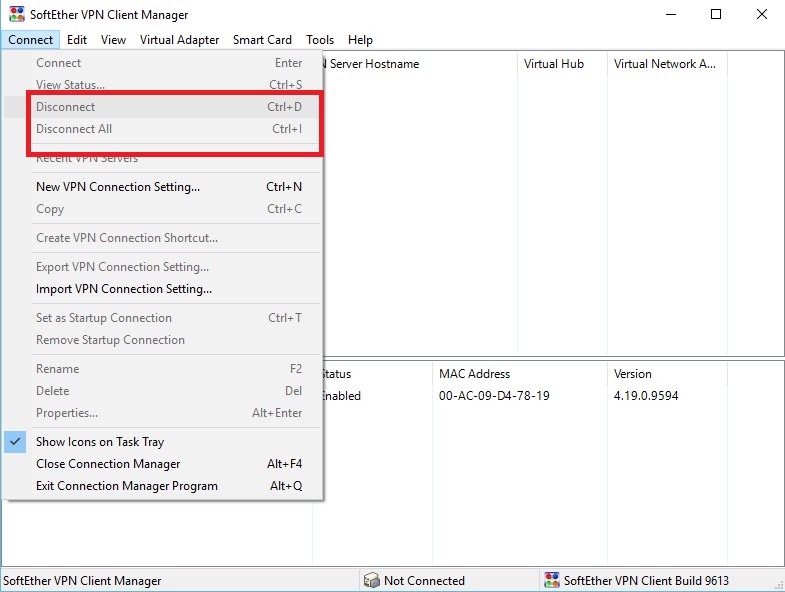The width and height of the screenshot is (785, 592).
Task: Click the Not Connected status icon
Action: point(371,580)
